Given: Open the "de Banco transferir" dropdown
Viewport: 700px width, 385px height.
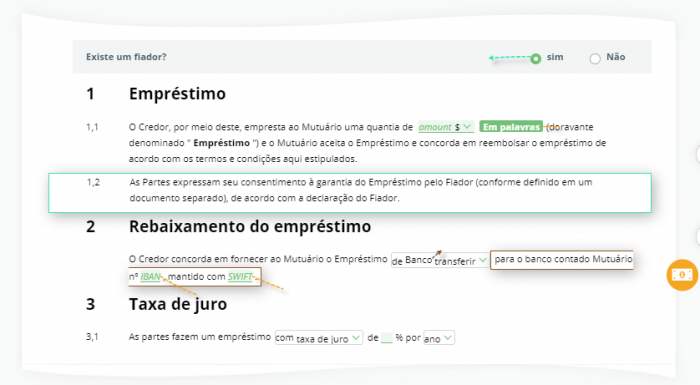Looking at the screenshot, I should coord(439,260).
